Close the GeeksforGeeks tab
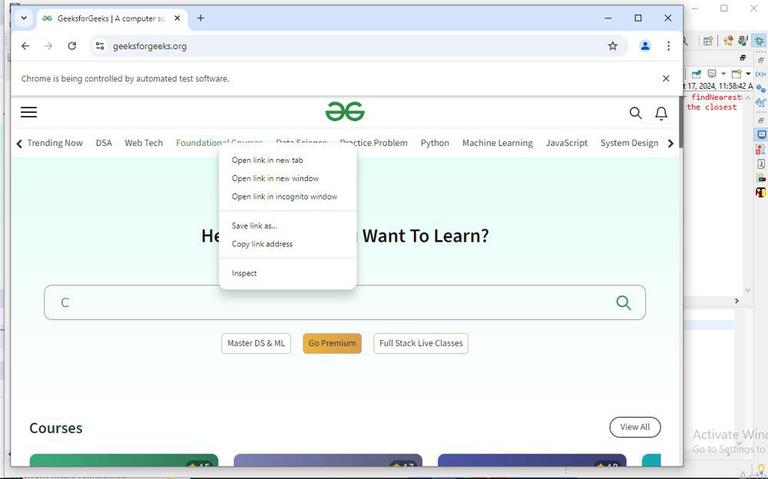 point(177,18)
